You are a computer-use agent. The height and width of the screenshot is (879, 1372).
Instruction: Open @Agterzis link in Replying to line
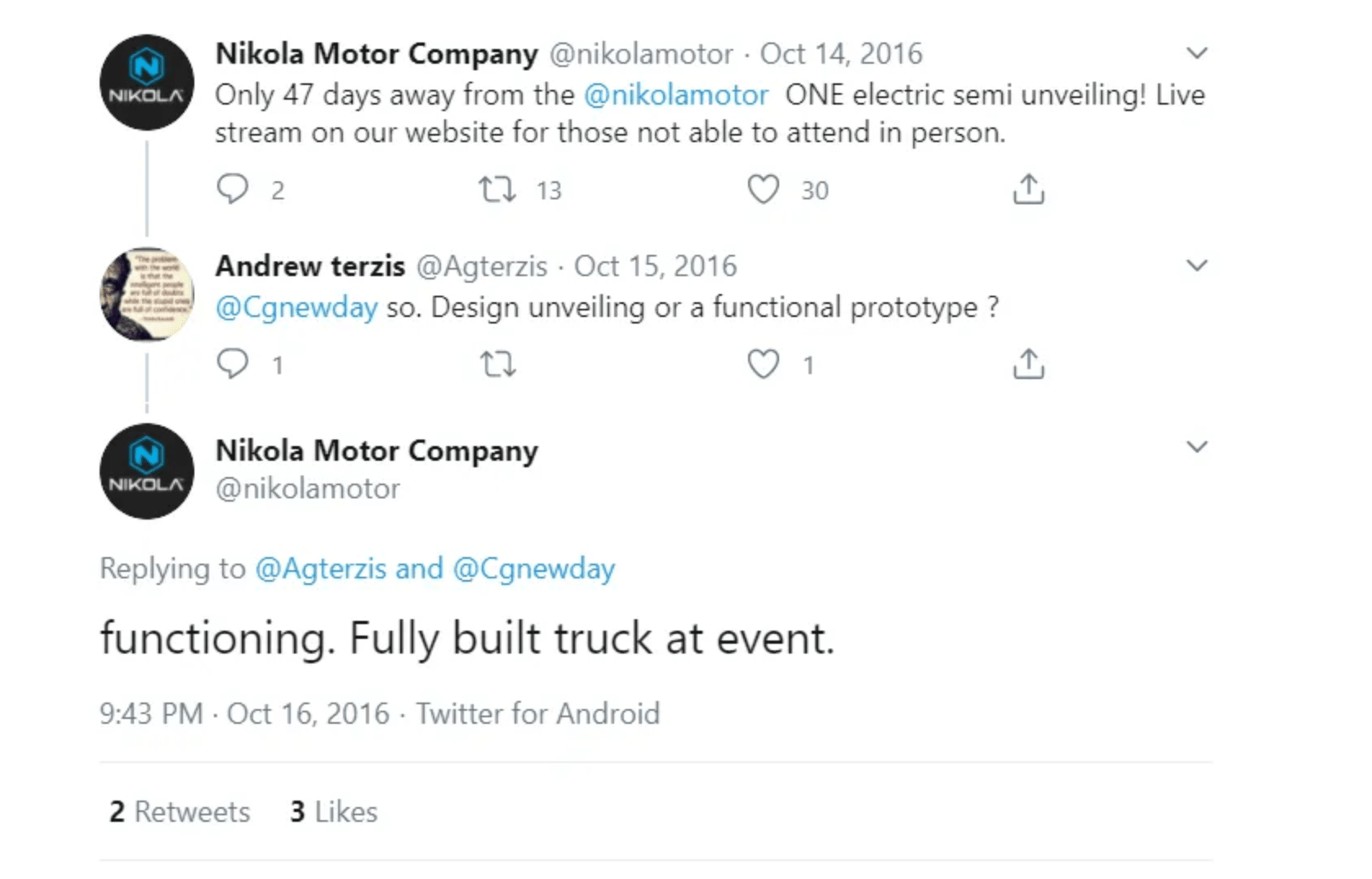(321, 568)
